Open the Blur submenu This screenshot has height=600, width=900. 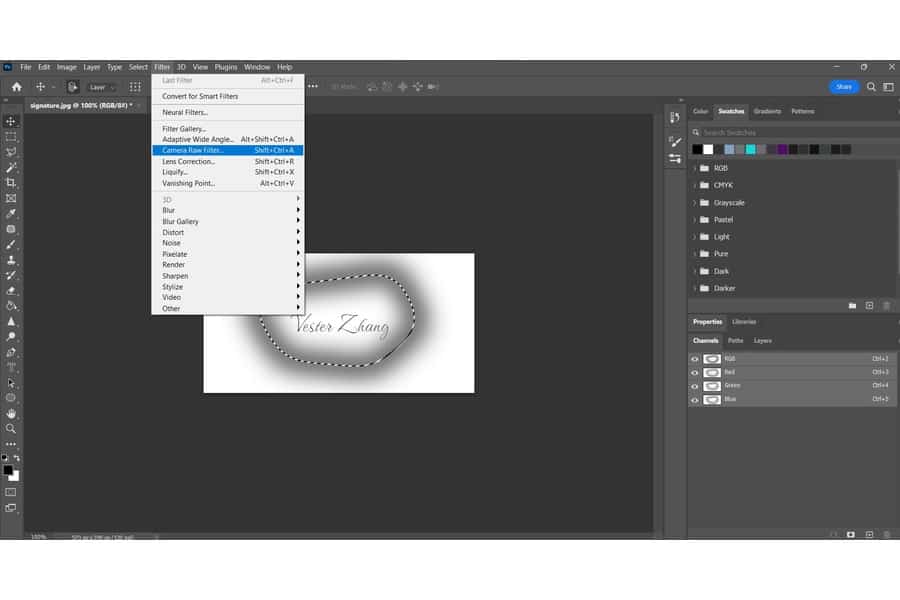(x=228, y=210)
